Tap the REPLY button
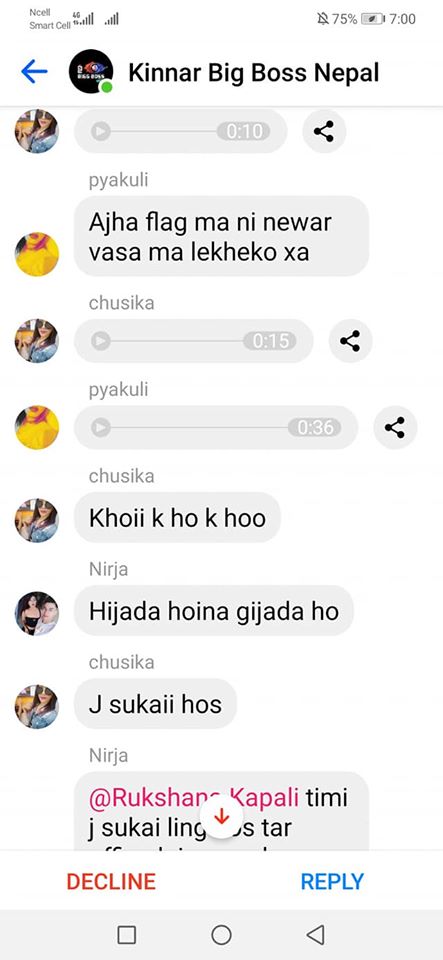The image size is (443, 960). [x=332, y=882]
